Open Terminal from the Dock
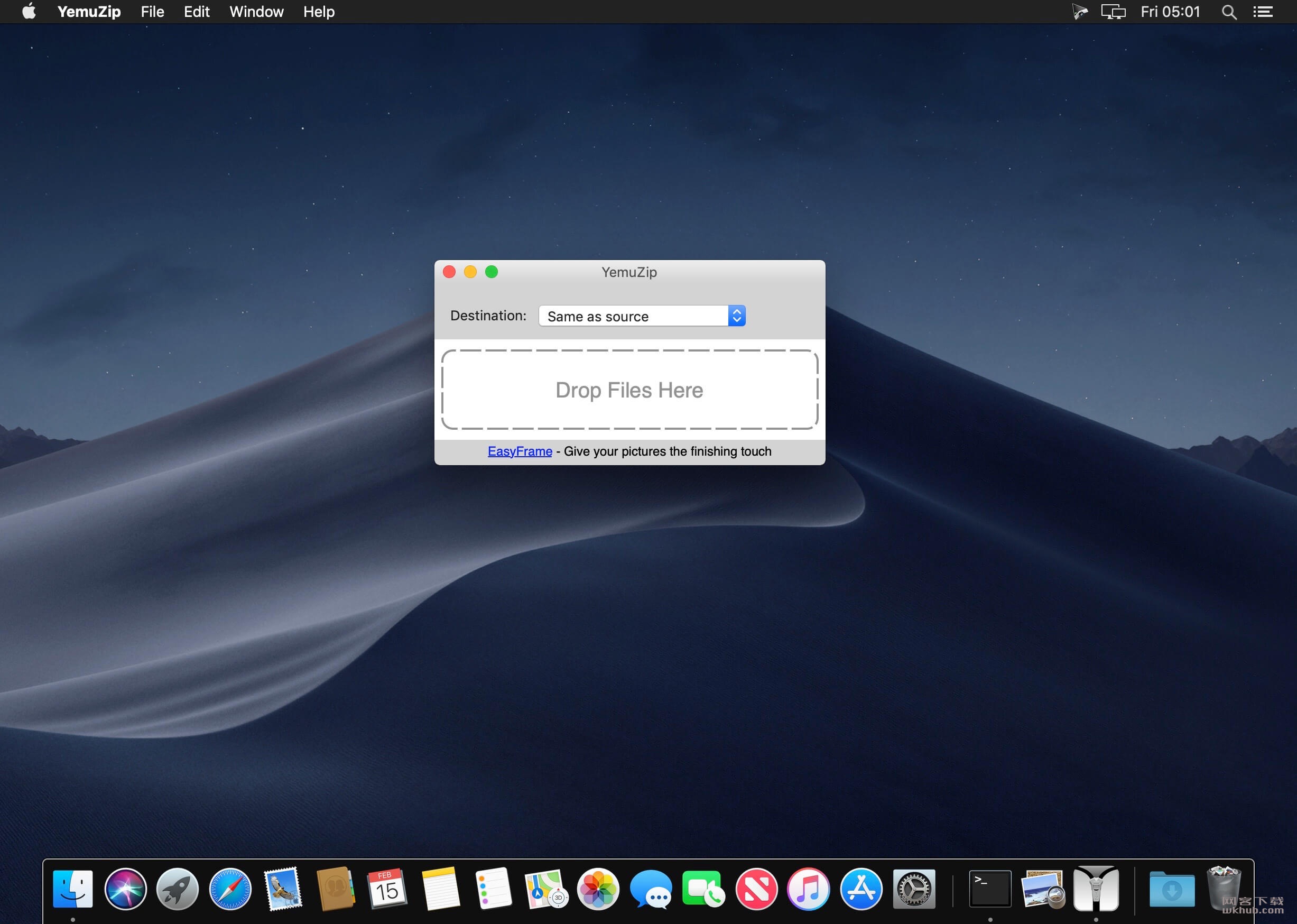 pos(990,889)
